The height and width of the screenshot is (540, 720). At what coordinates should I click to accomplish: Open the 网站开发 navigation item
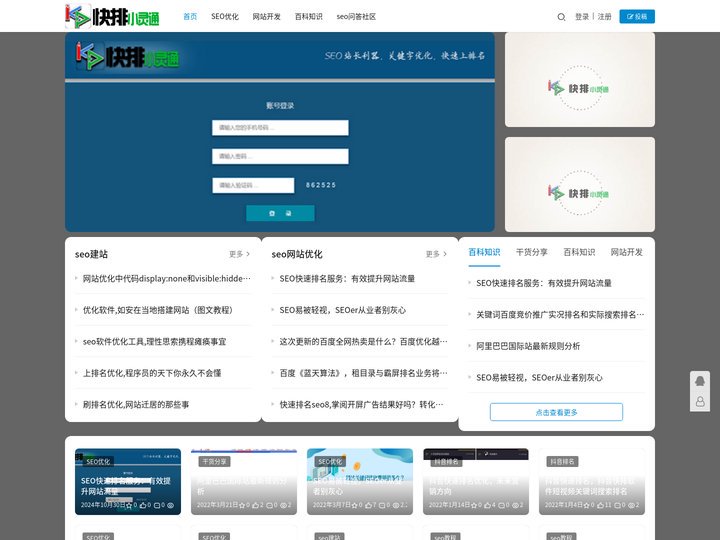266,17
